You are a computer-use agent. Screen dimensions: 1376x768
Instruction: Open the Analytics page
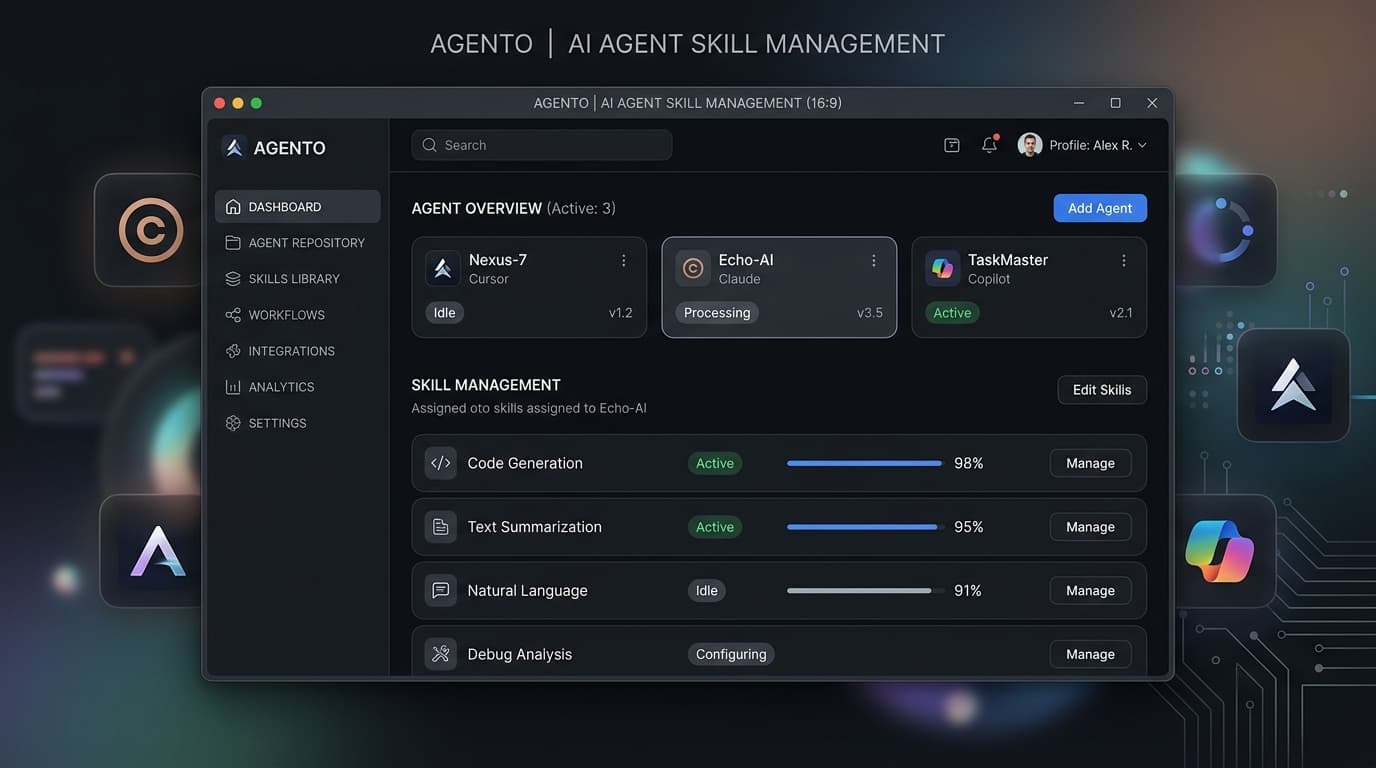click(297, 387)
